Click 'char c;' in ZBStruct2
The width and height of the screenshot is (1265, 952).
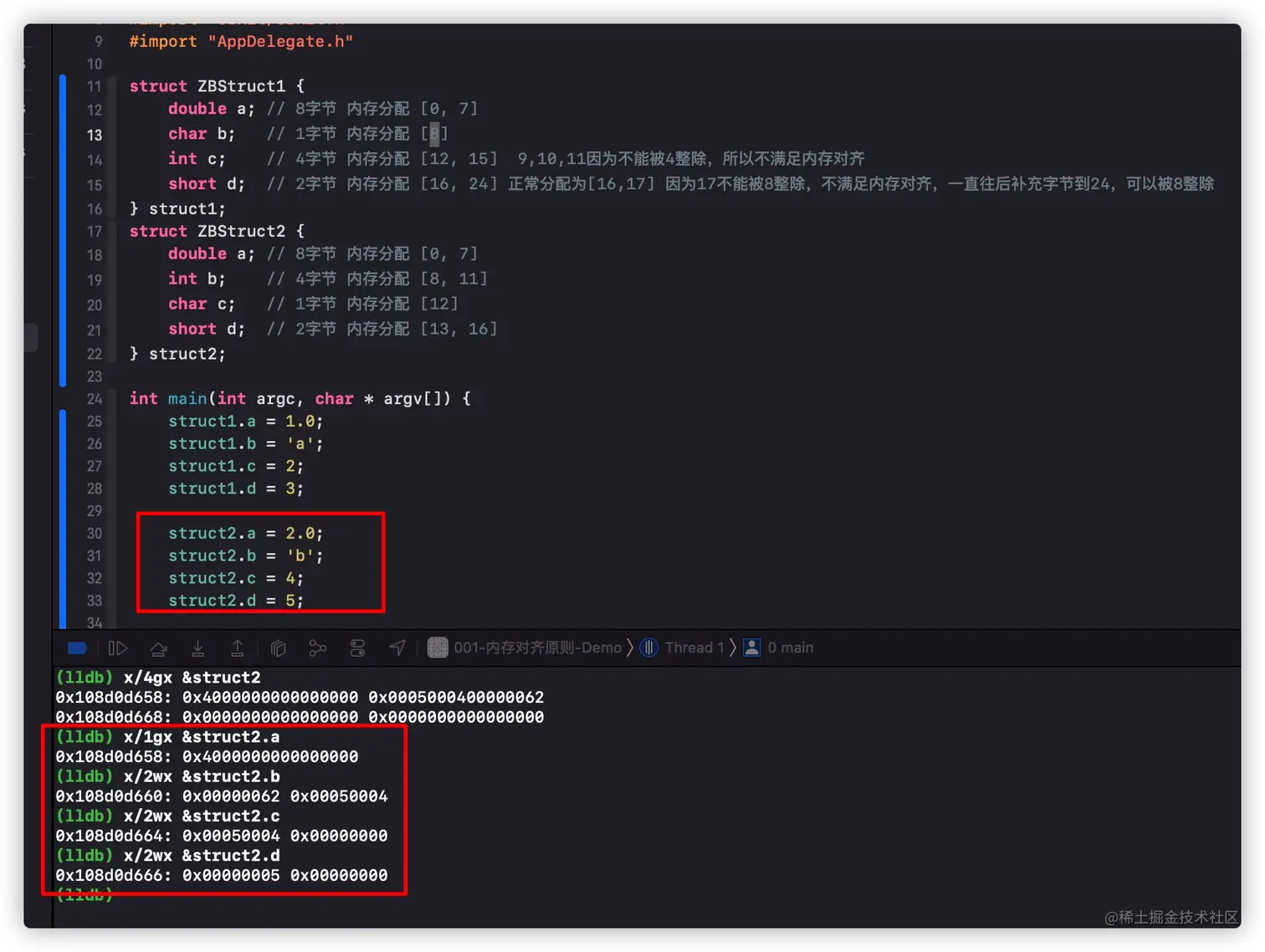202,304
